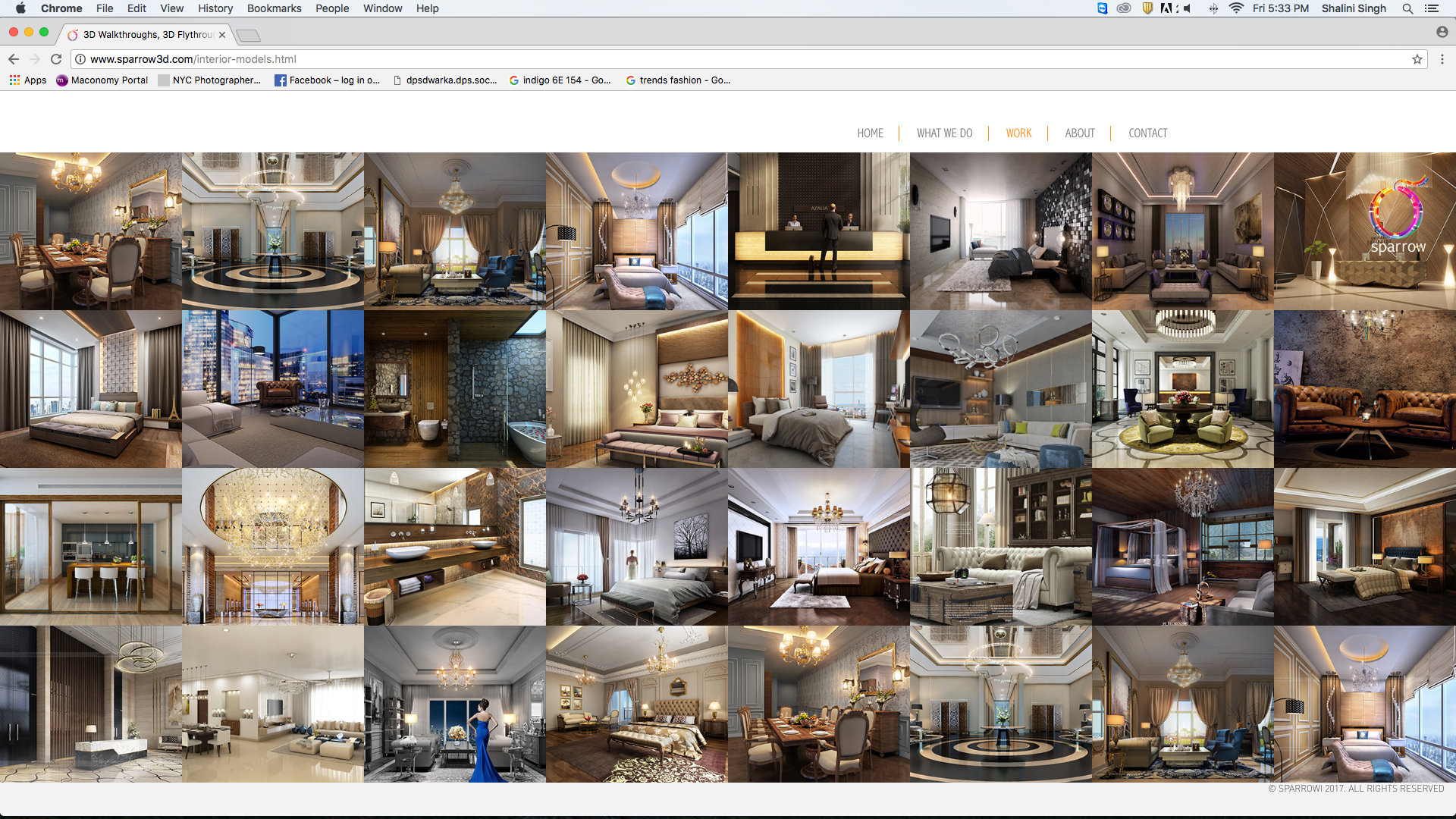Open macOS Spotlight search icon

(1407, 8)
